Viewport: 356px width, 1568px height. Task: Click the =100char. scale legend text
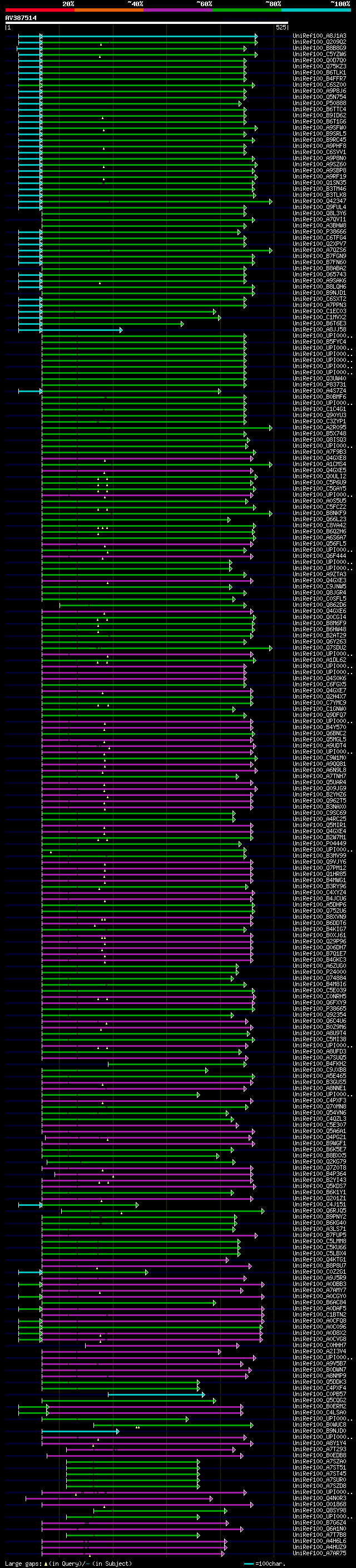270,1564
